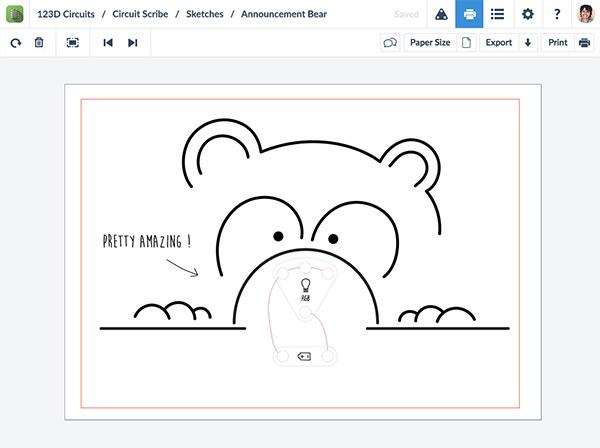
Task: Open the settings gear menu
Action: pos(527,14)
